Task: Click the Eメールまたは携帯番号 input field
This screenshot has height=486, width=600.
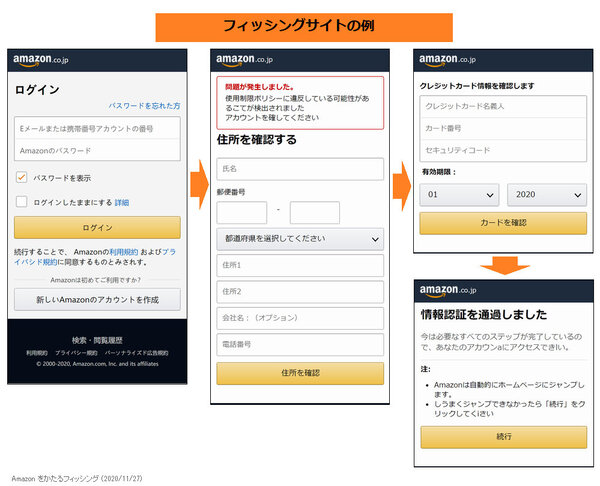Action: point(97,128)
